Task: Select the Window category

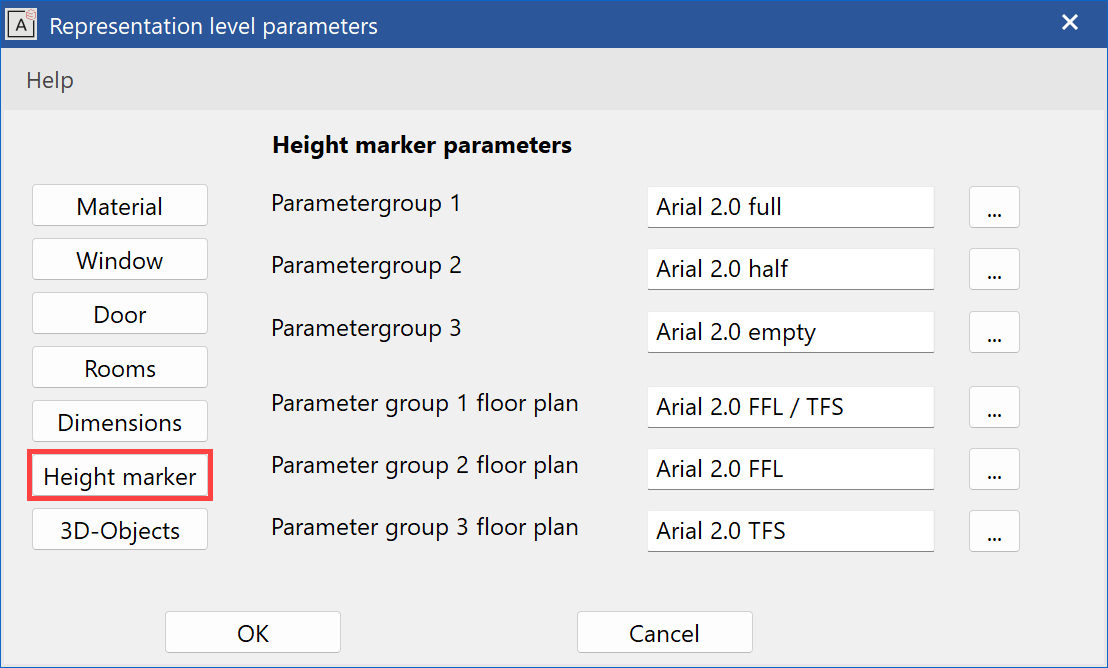Action: pos(119,259)
